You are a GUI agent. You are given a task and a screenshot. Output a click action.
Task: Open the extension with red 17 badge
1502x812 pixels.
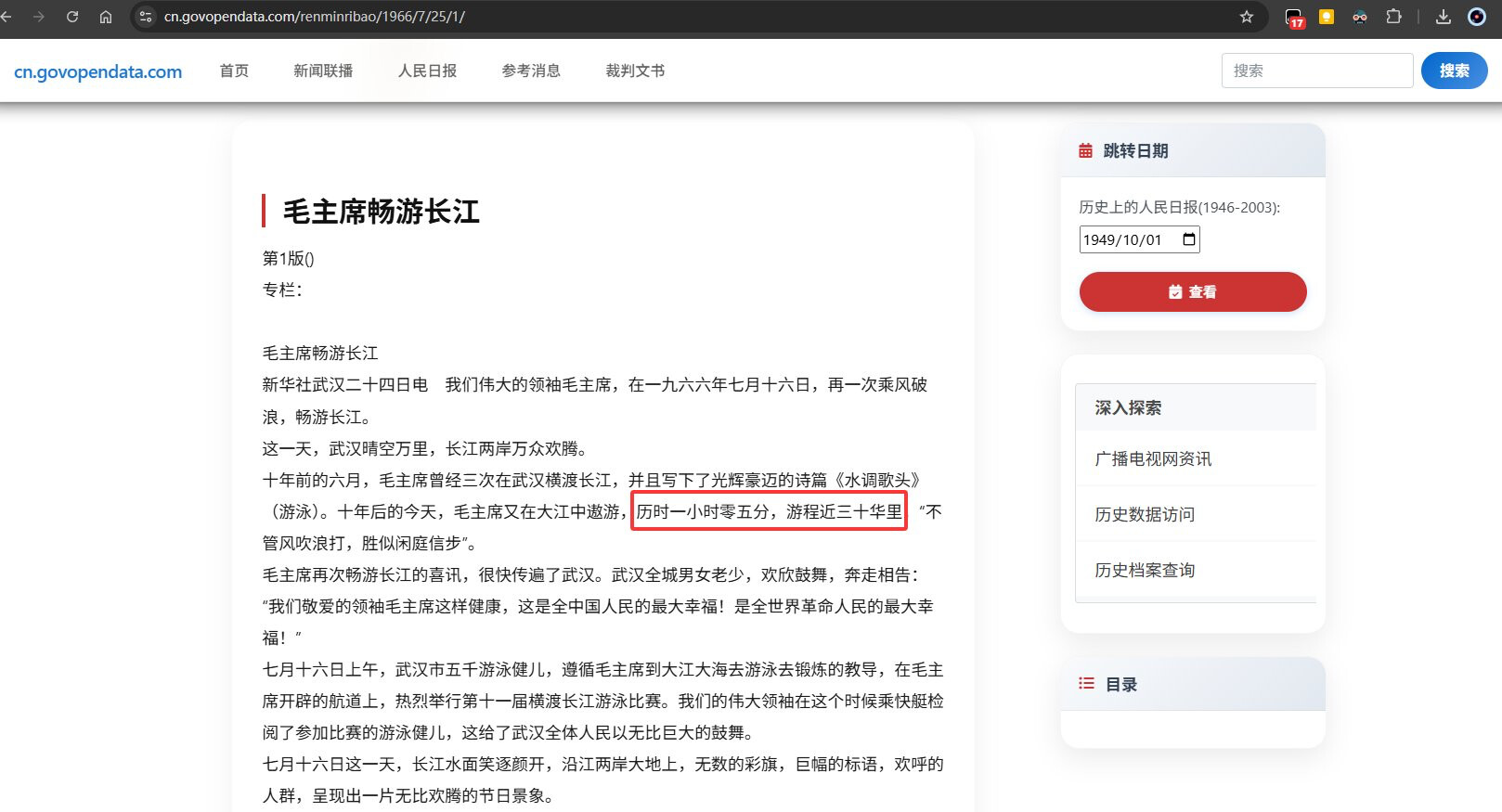pyautogui.click(x=1294, y=17)
